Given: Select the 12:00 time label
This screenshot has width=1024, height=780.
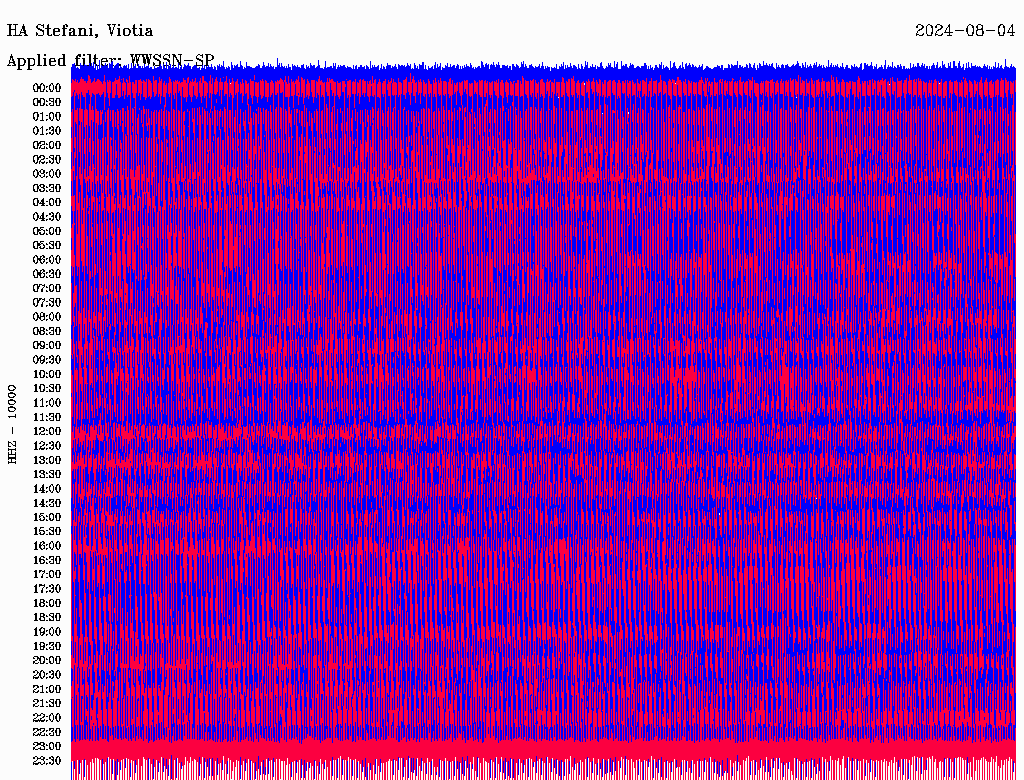Looking at the screenshot, I should coord(47,431).
